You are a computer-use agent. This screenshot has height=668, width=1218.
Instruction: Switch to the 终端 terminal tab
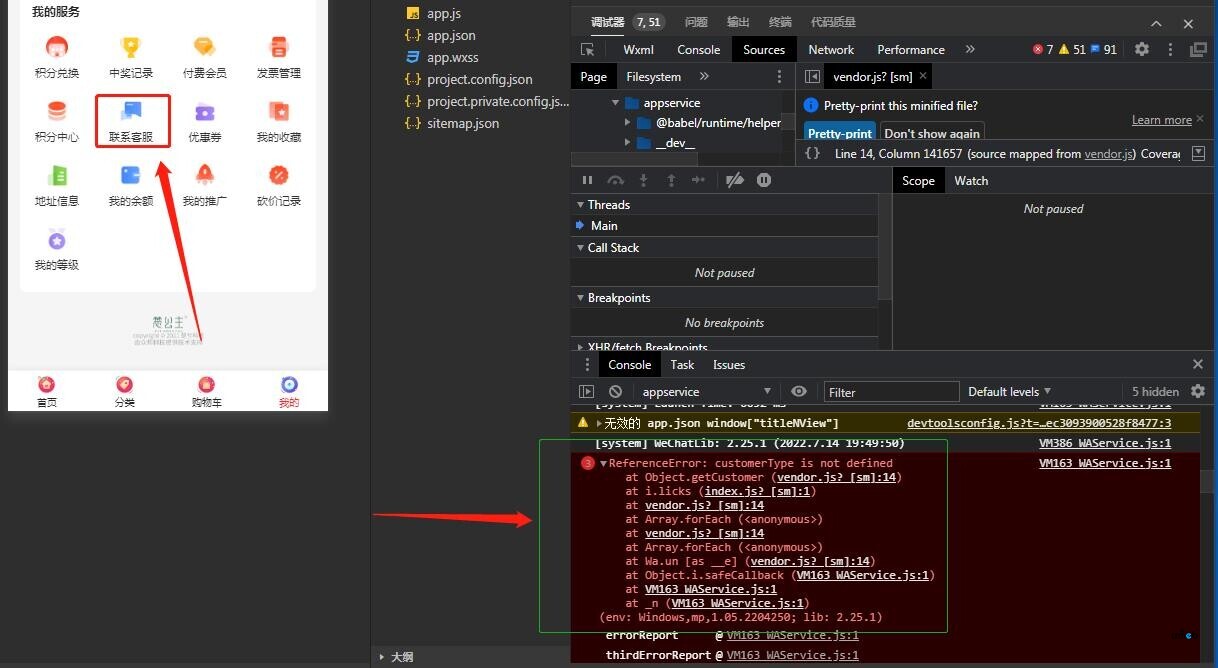tap(780, 22)
